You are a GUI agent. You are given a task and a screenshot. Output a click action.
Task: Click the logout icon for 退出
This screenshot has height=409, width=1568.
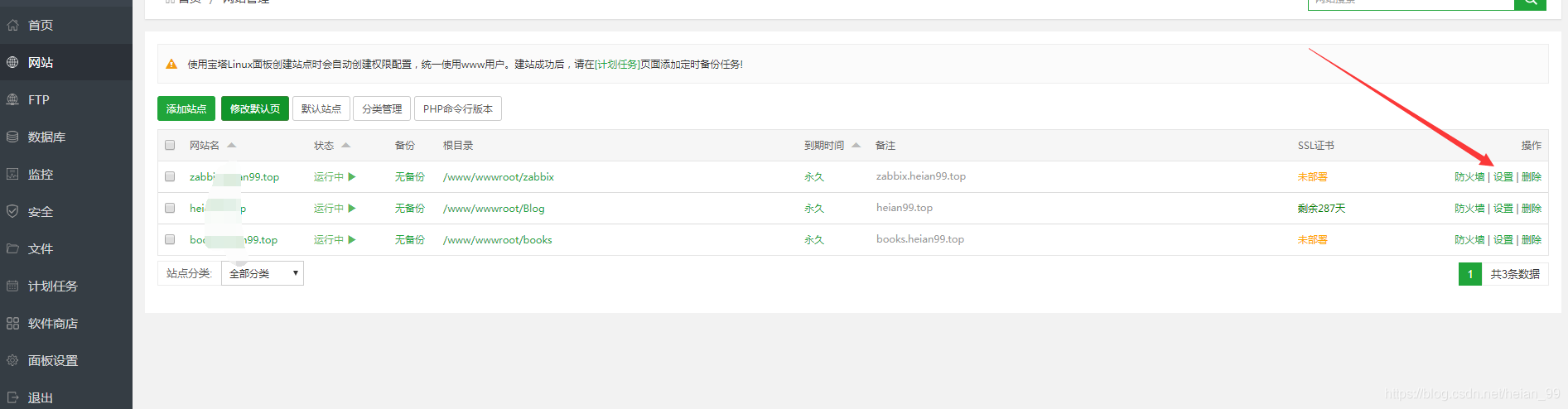coord(12,397)
